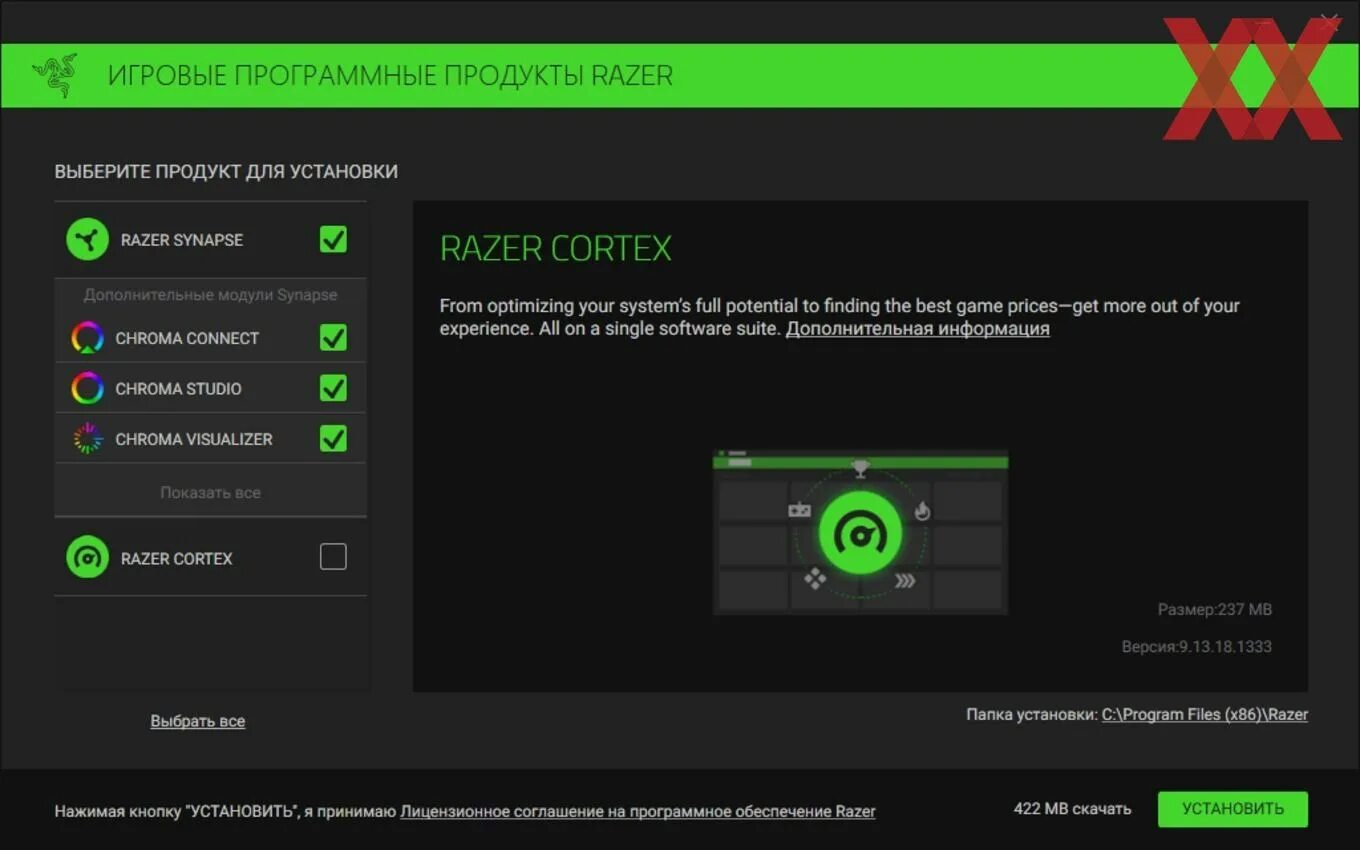Click the Chroma Connect color wheel icon

pyautogui.click(x=87, y=338)
